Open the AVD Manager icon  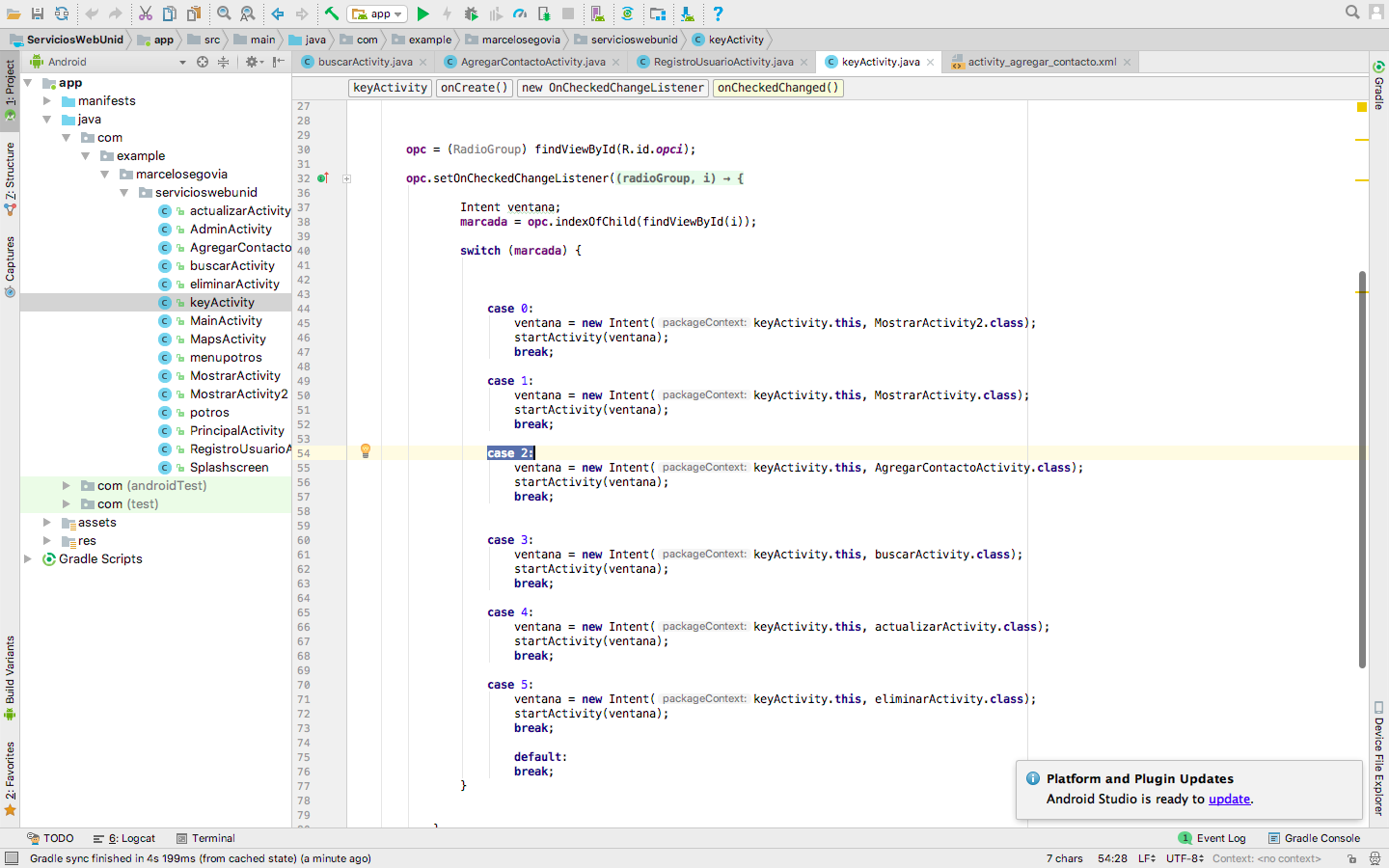[x=597, y=14]
